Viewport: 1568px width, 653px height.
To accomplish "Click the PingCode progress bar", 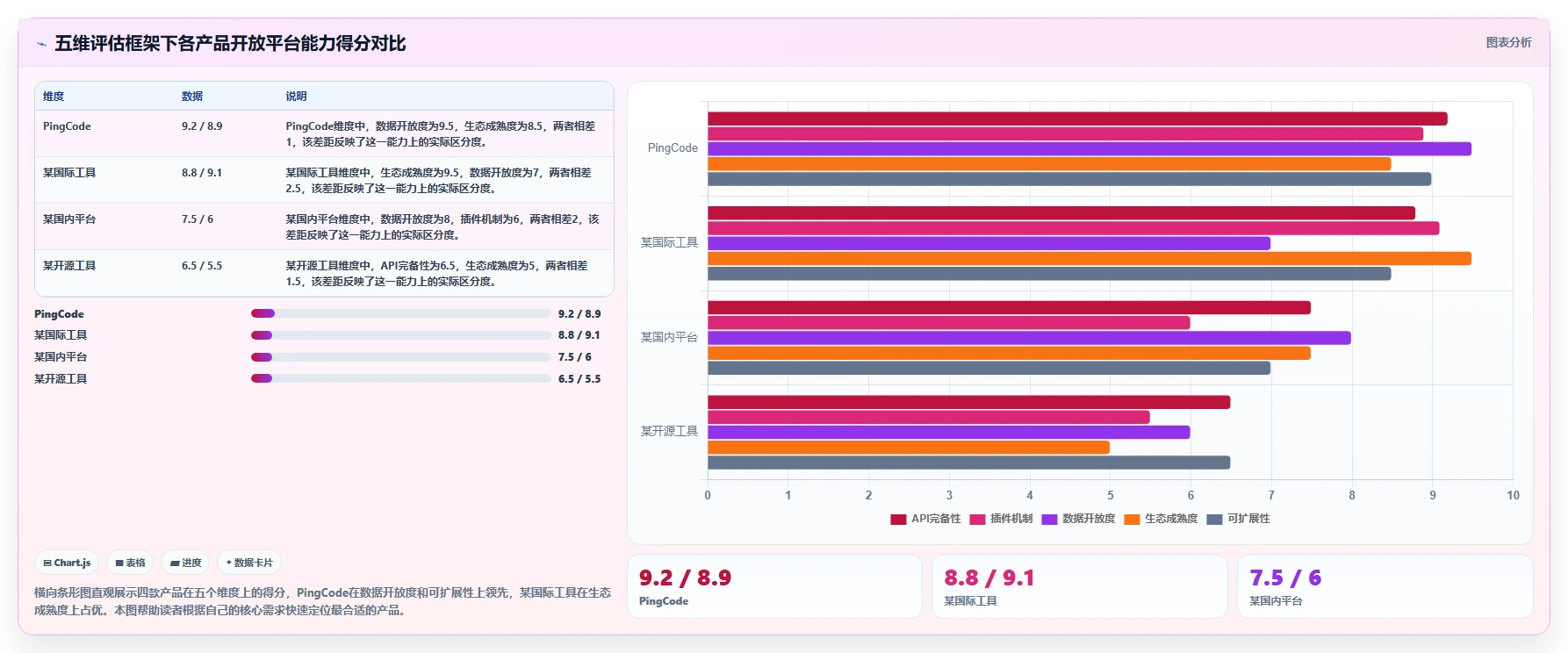I will click(401, 313).
